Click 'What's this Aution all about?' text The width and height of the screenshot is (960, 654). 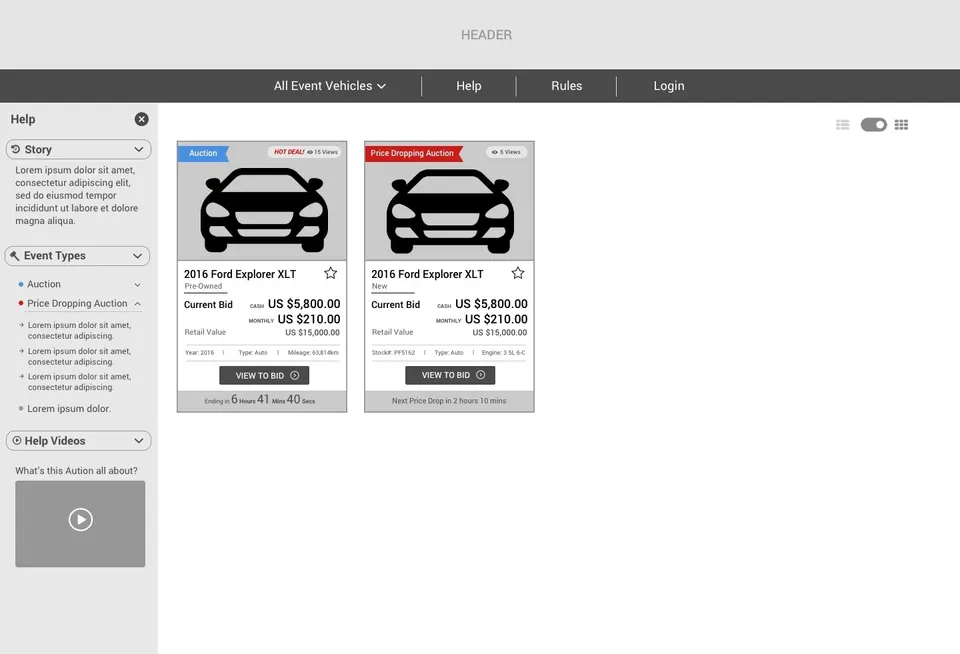[x=77, y=470]
